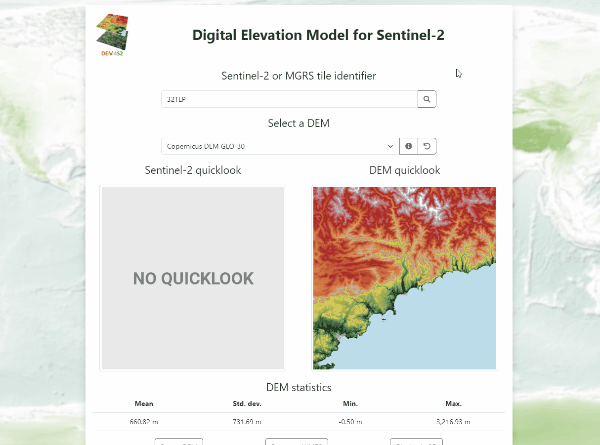
Task: Click the 'Max.' column header
Action: tap(453, 404)
